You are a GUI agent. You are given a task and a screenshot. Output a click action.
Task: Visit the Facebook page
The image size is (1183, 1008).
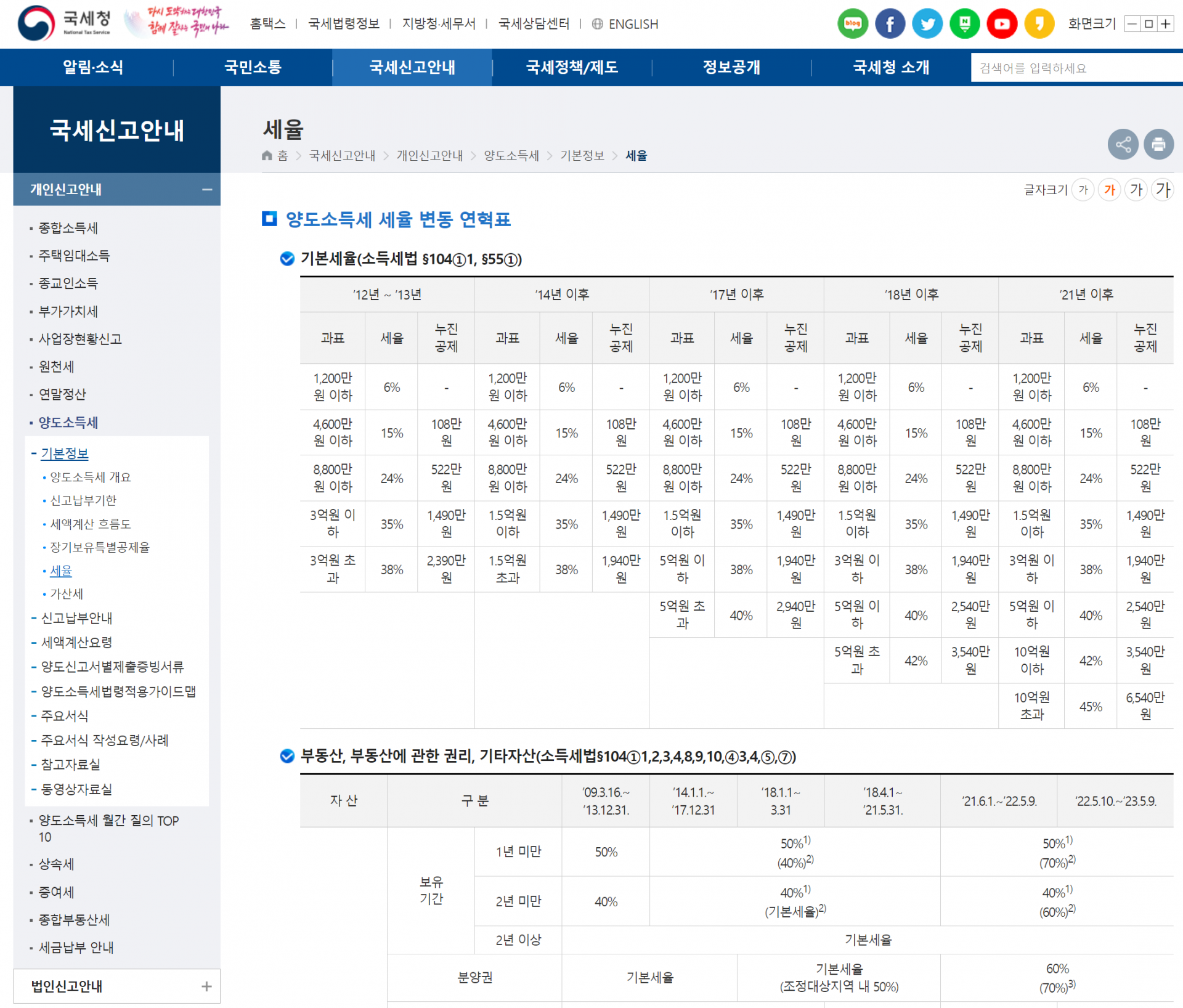point(890,23)
